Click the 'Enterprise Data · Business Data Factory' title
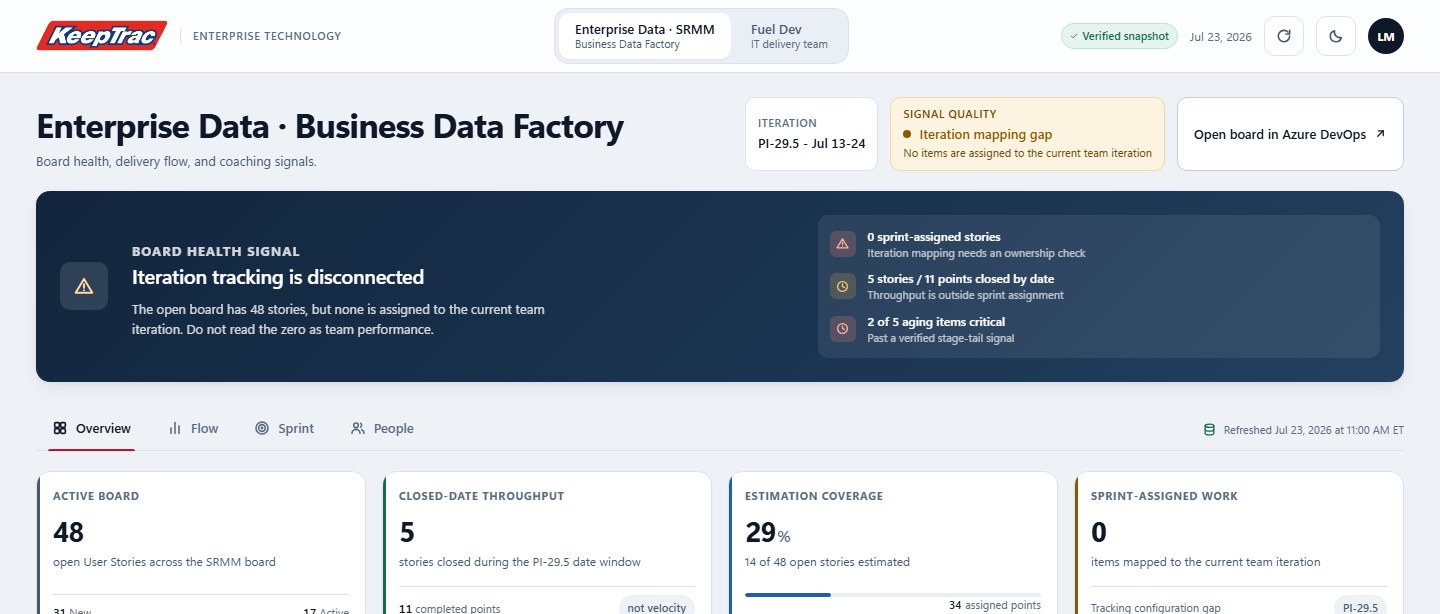Screen dimensions: 1440x614 330,127
